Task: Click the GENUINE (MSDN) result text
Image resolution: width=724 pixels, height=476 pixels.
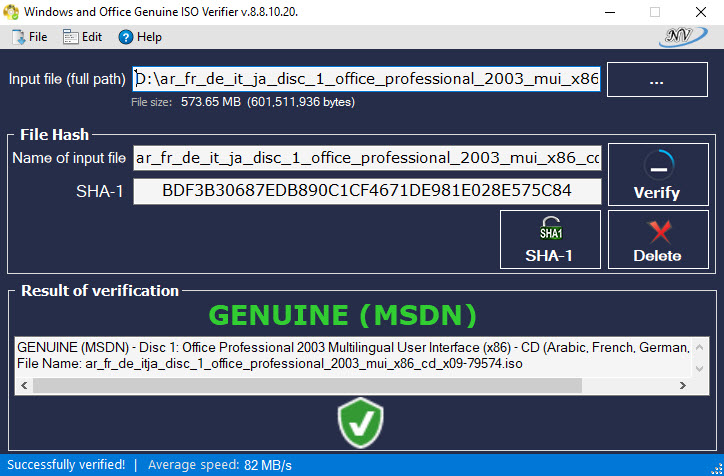Action: click(343, 315)
